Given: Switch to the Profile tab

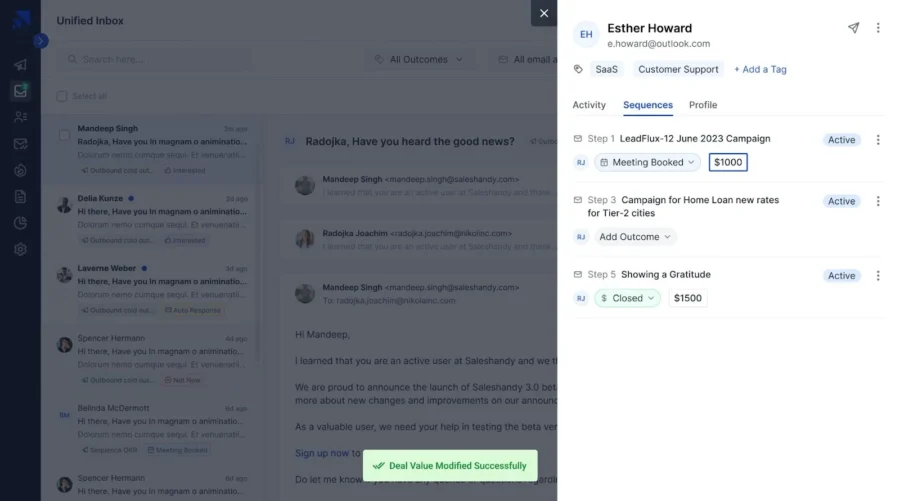Looking at the screenshot, I should 703,105.
